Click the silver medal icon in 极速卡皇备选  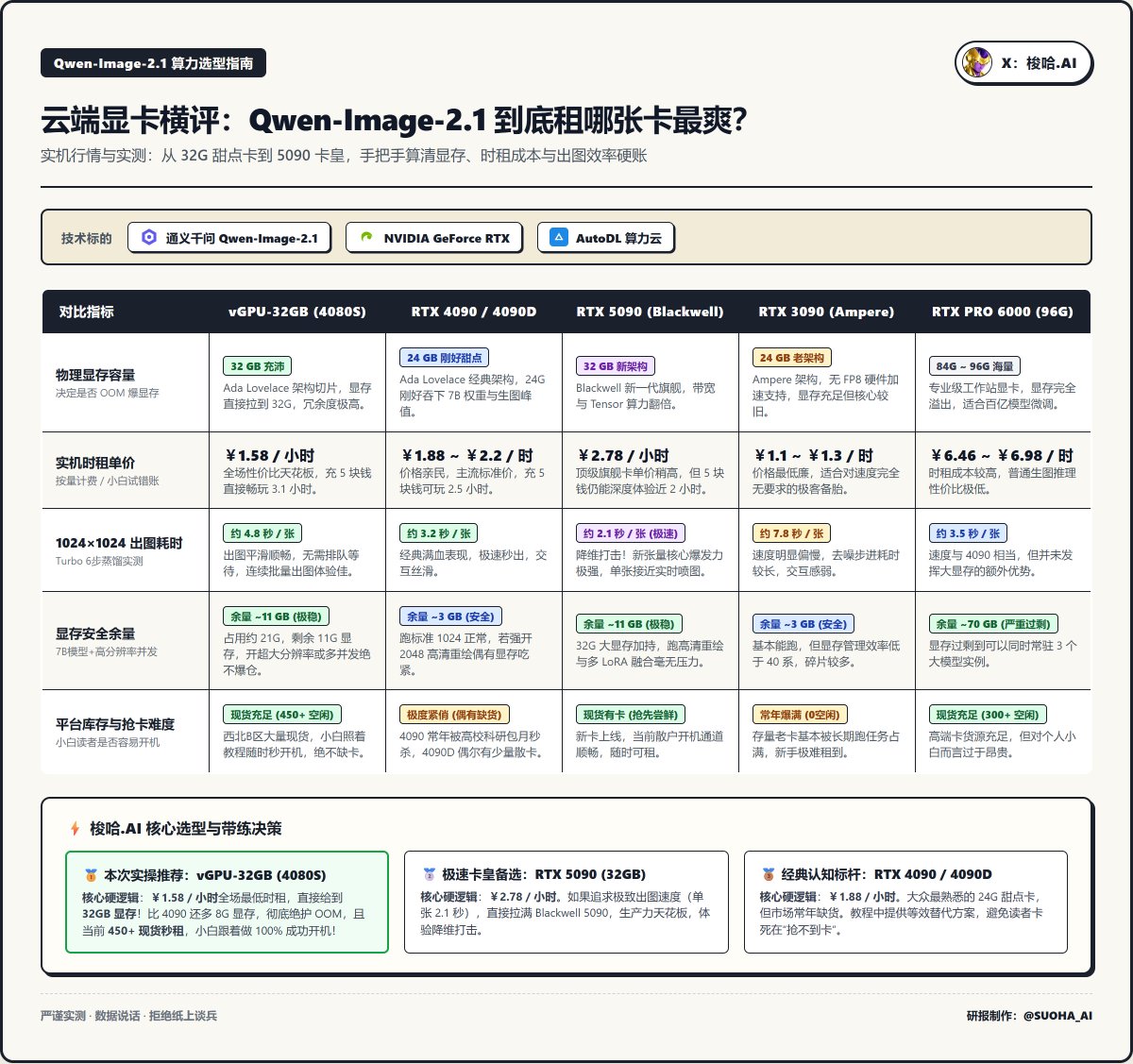click(x=430, y=874)
